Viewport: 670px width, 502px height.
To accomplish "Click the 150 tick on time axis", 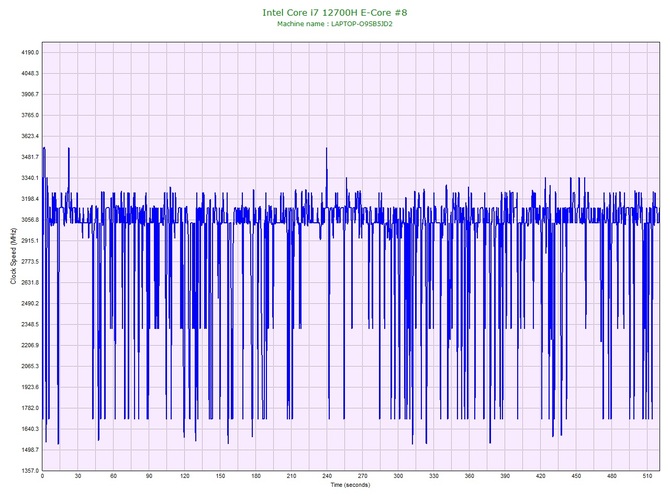I will 220,476.
